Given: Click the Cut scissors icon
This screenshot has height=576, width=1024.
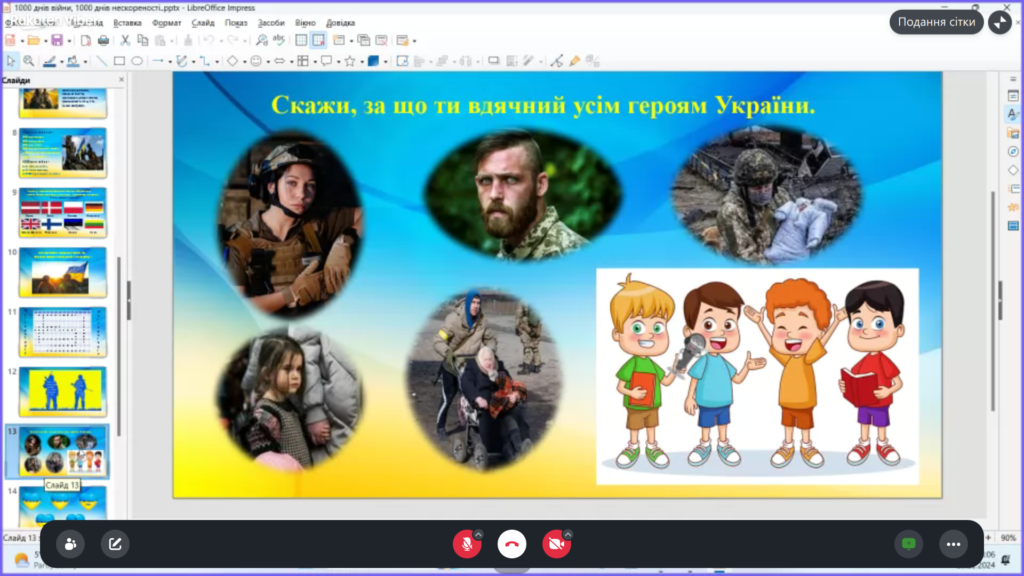Looking at the screenshot, I should (x=125, y=40).
